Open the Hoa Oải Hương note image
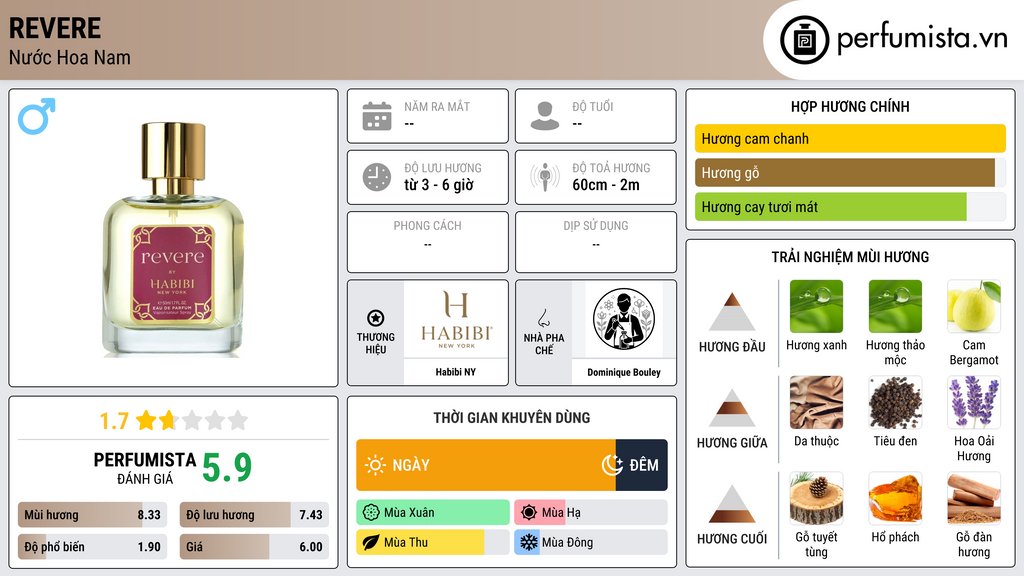The image size is (1024, 576). click(974, 402)
